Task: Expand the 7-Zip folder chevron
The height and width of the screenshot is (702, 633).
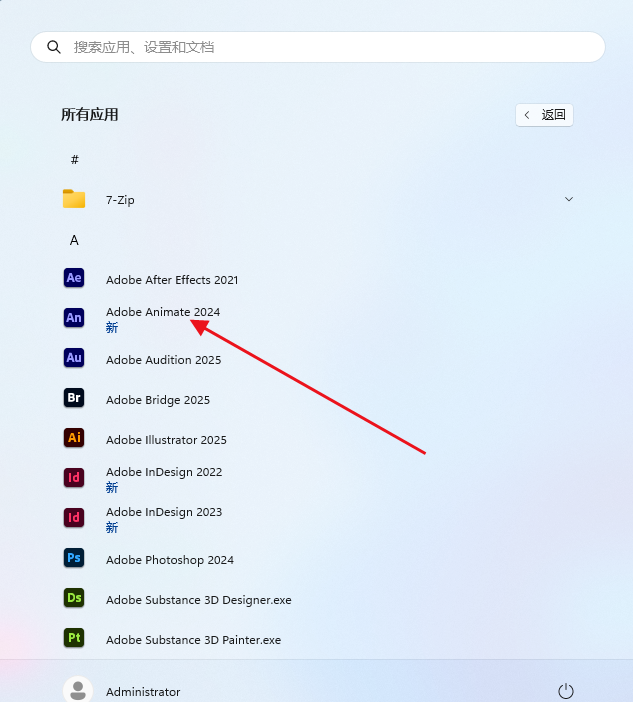Action: coord(569,199)
